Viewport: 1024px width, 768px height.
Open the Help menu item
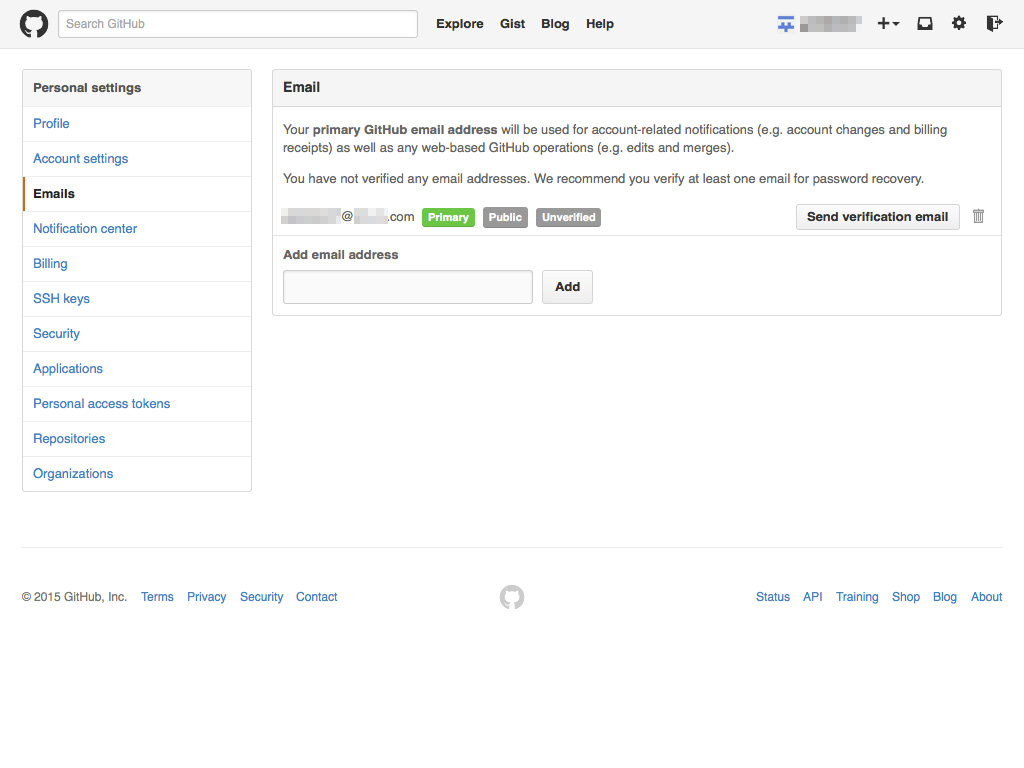tap(600, 23)
